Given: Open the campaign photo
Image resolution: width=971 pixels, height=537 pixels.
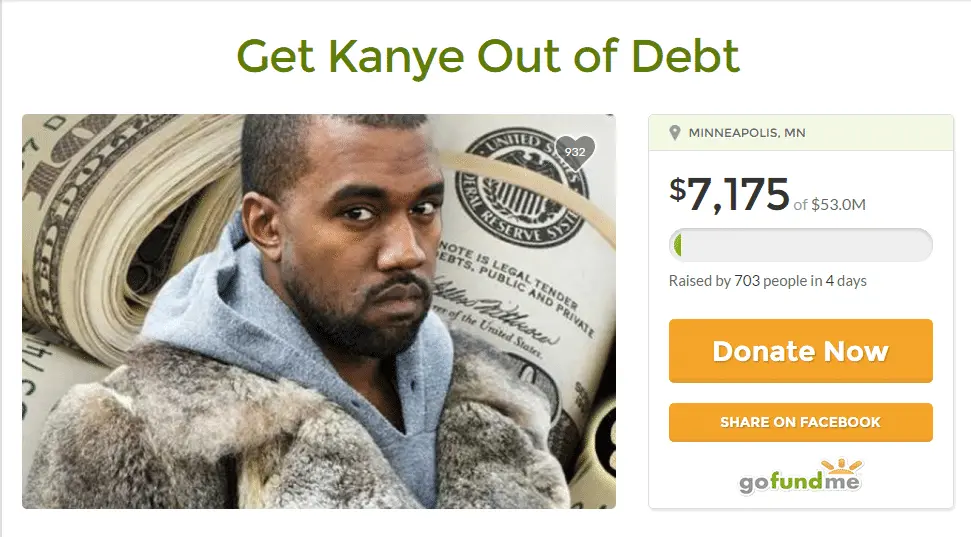Looking at the screenshot, I should coord(319,312).
